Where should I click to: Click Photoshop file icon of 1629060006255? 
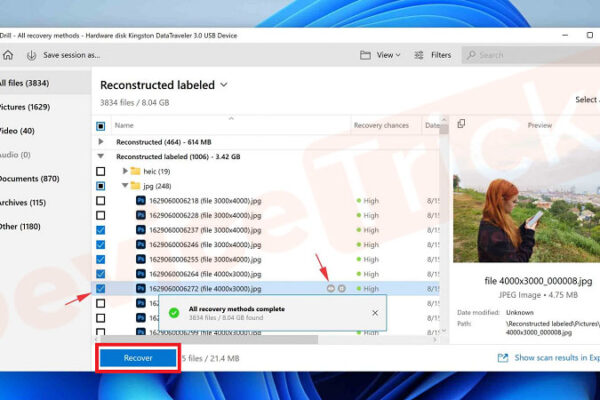tap(141, 259)
